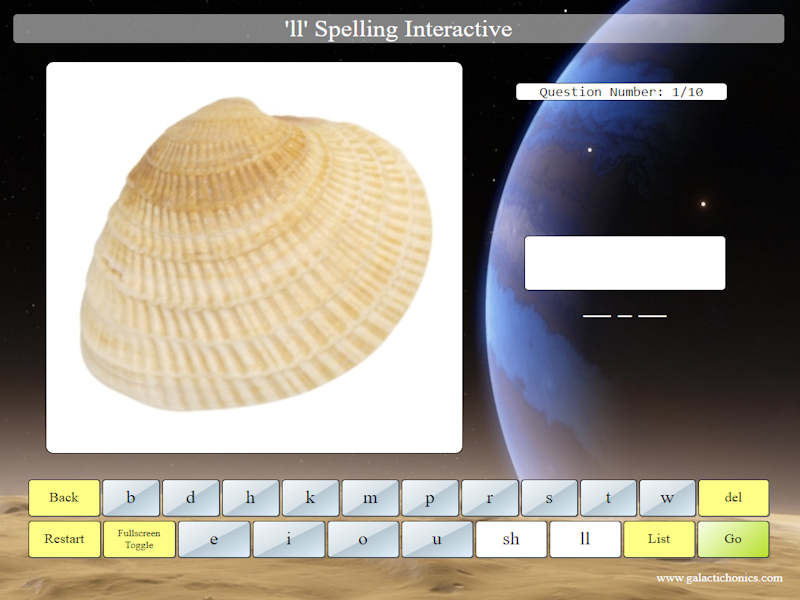The height and width of the screenshot is (600, 800).
Task: Click the letter b key
Action: (x=131, y=497)
